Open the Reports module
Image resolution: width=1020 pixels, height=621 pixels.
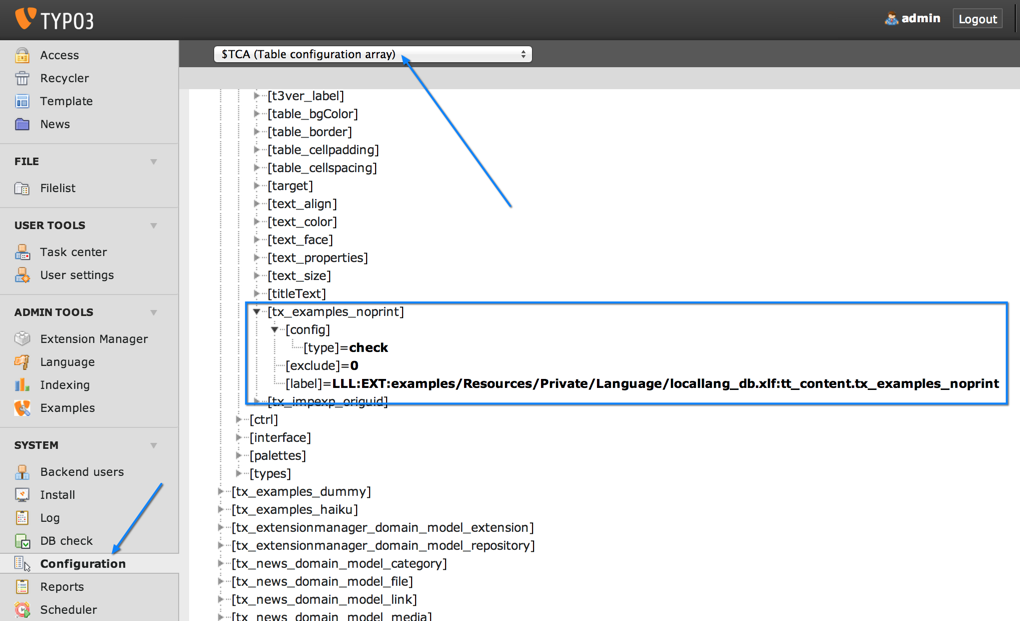click(x=62, y=587)
